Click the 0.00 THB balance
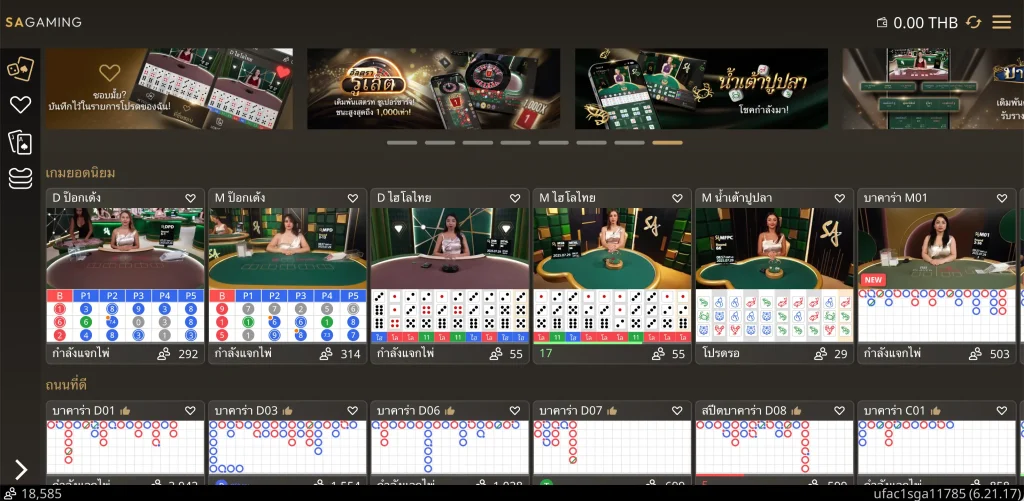The width and height of the screenshot is (1024, 501). [925, 23]
